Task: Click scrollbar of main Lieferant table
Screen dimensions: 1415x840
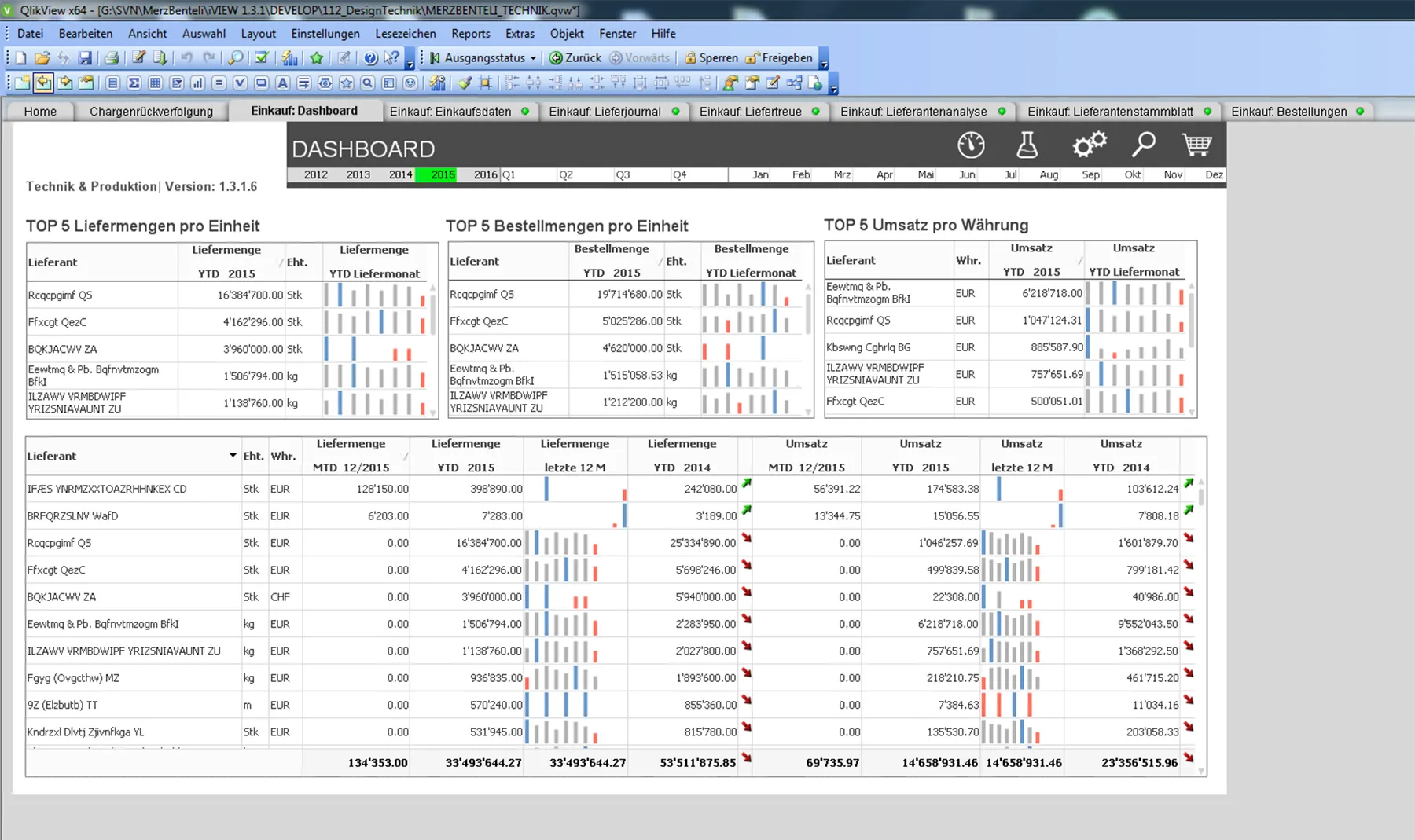Action: click(1201, 626)
